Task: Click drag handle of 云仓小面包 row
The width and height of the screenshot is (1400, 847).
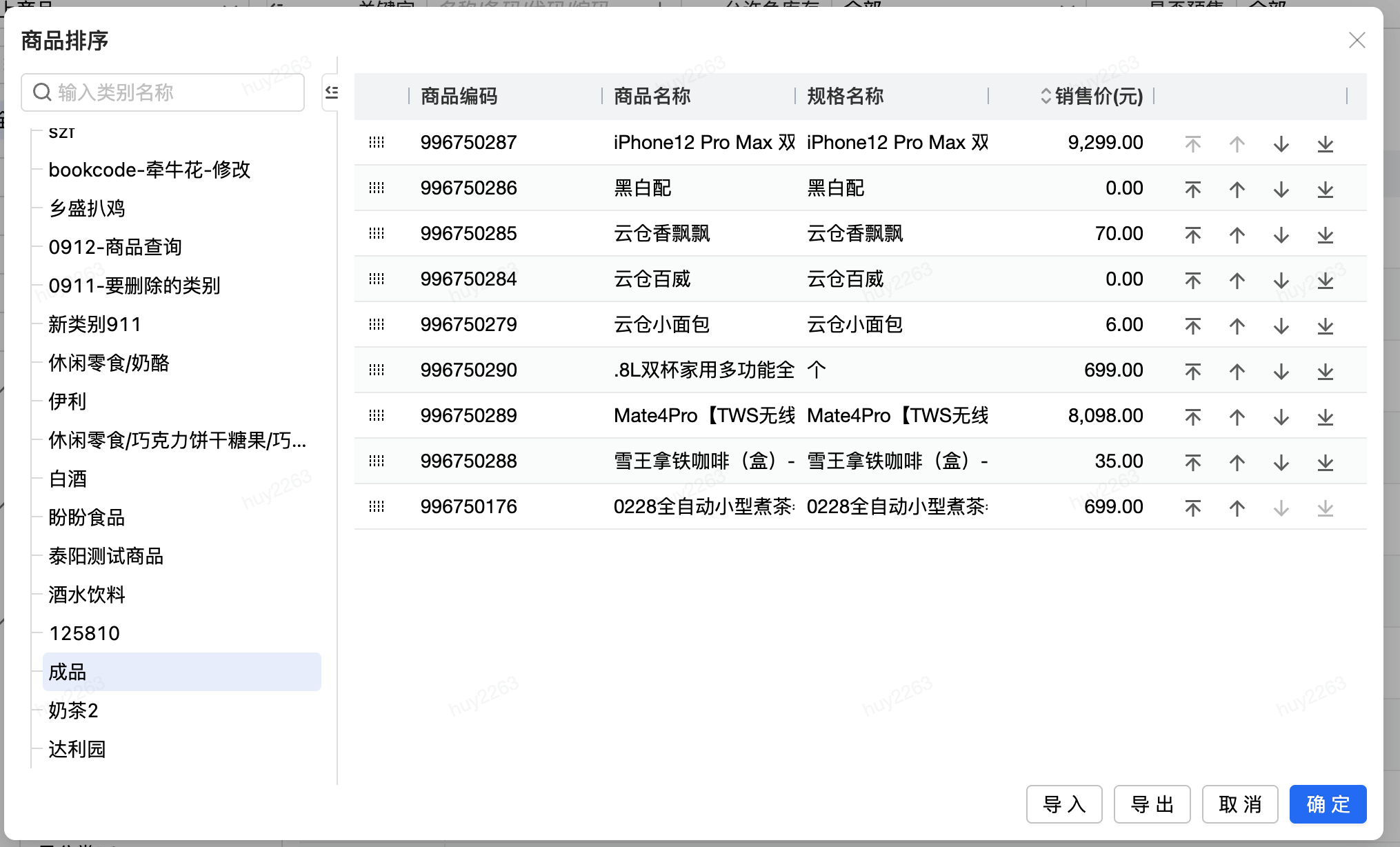Action: (x=377, y=324)
